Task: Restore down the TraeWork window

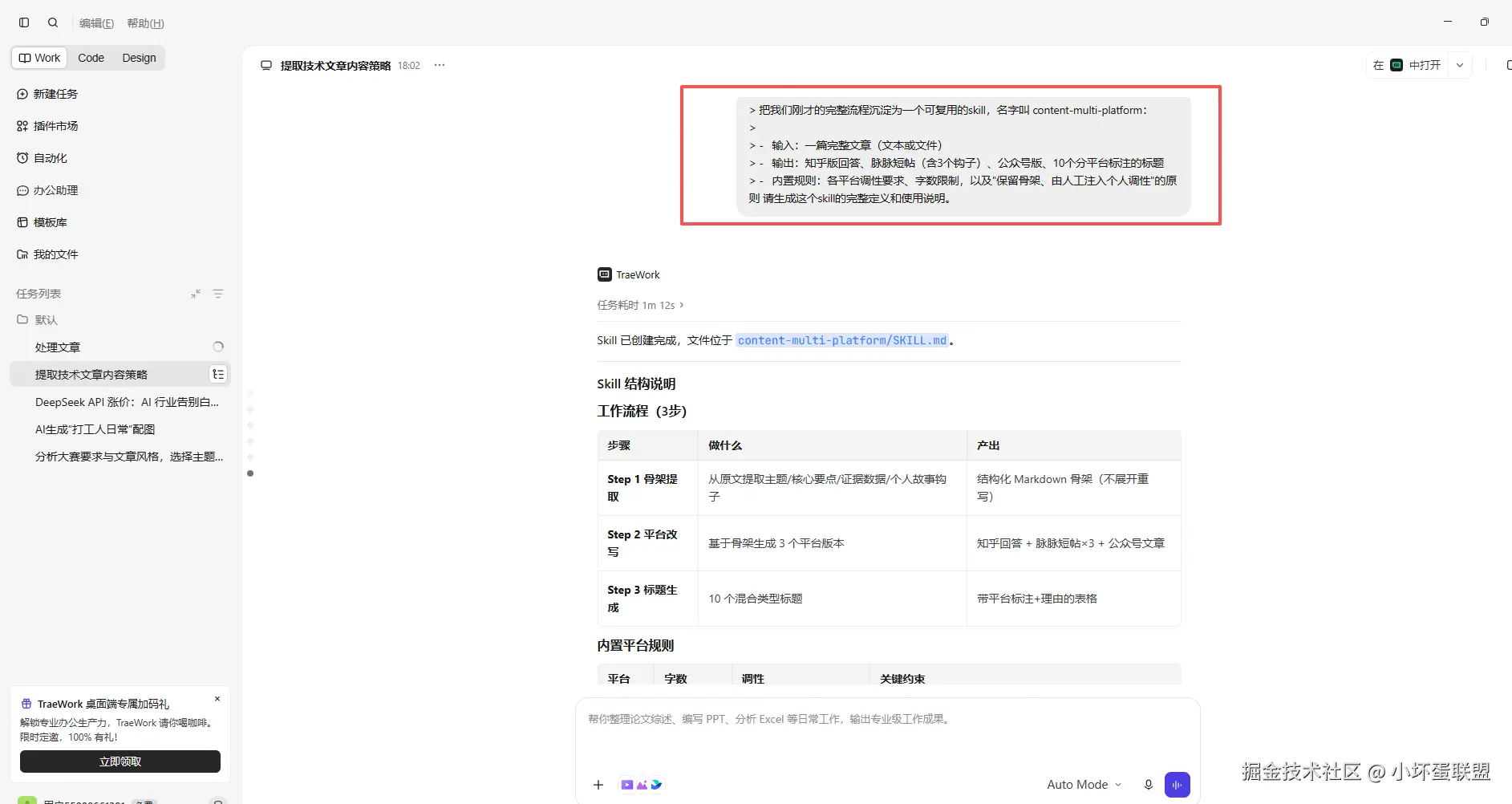Action: tap(1485, 22)
